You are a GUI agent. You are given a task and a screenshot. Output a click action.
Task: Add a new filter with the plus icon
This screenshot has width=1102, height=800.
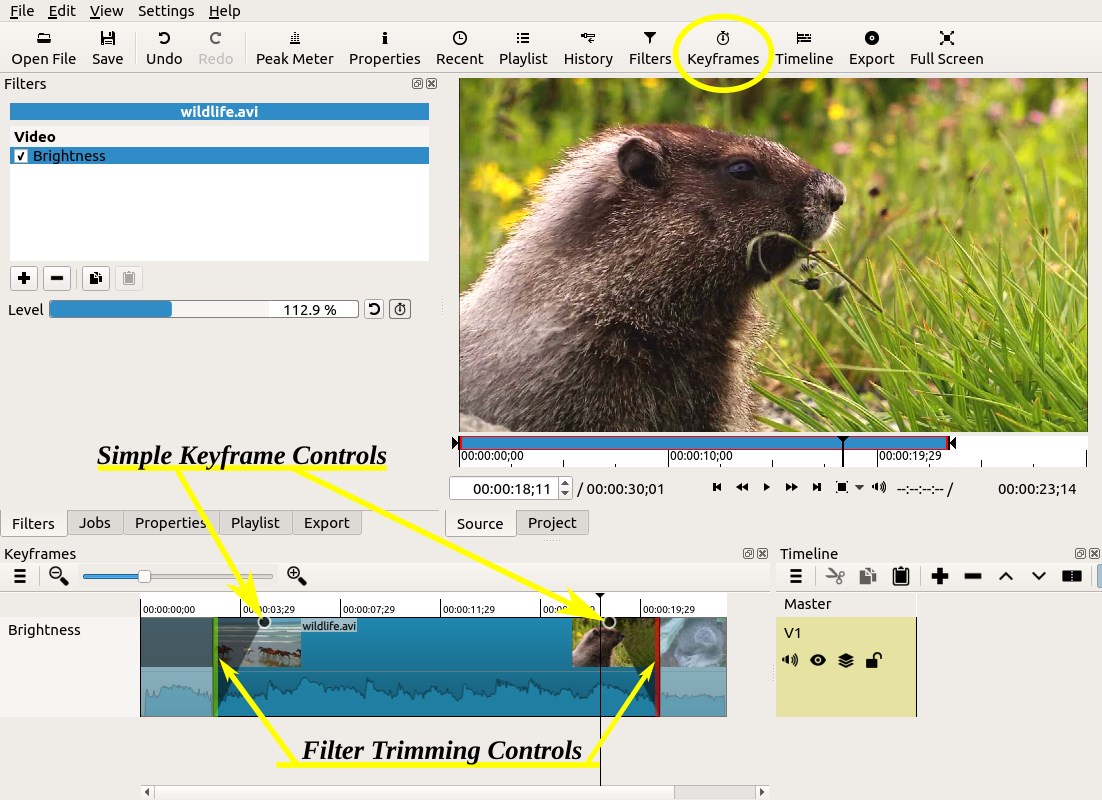click(x=23, y=278)
